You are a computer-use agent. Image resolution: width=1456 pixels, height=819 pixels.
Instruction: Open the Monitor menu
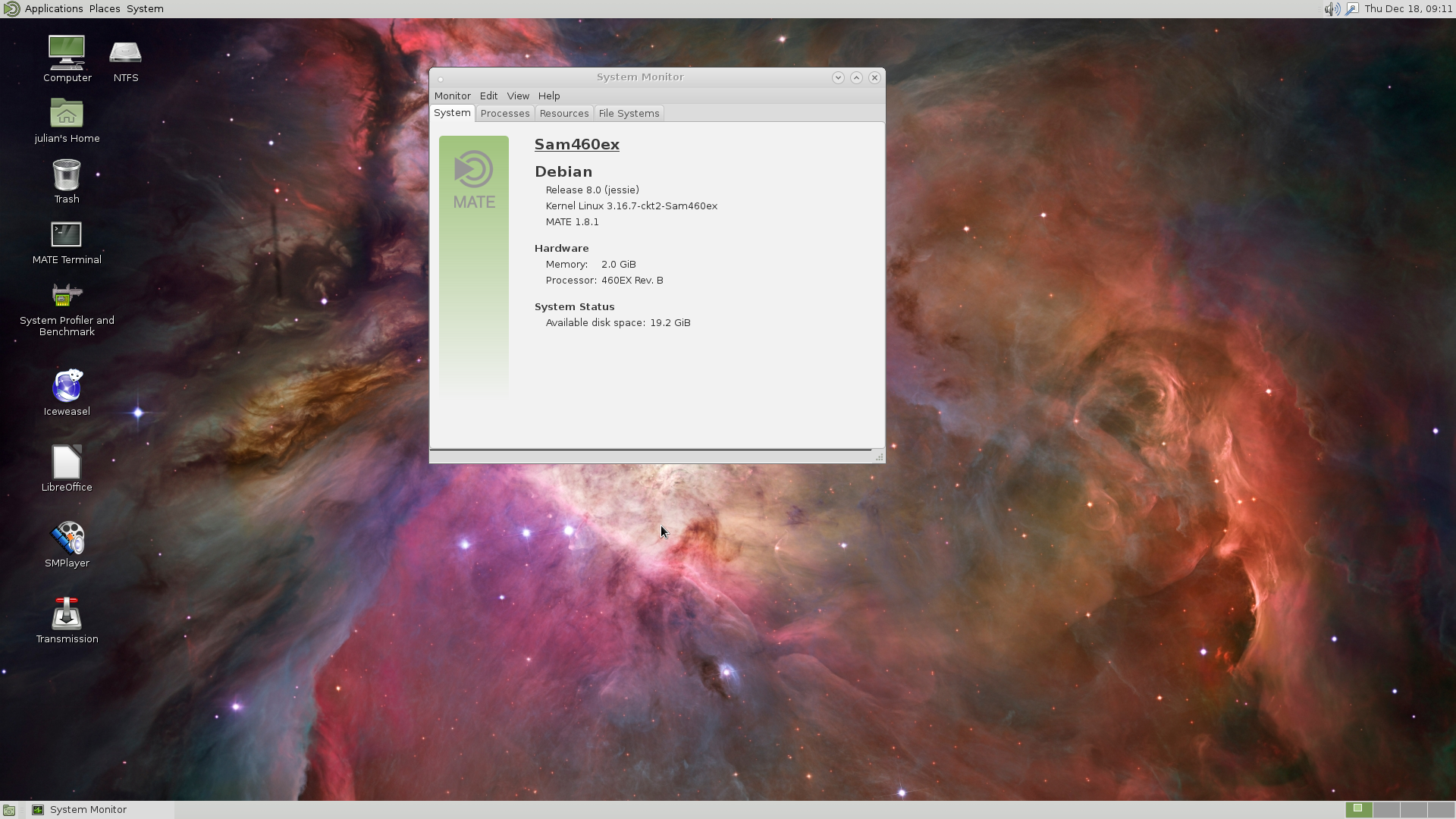coord(452,96)
